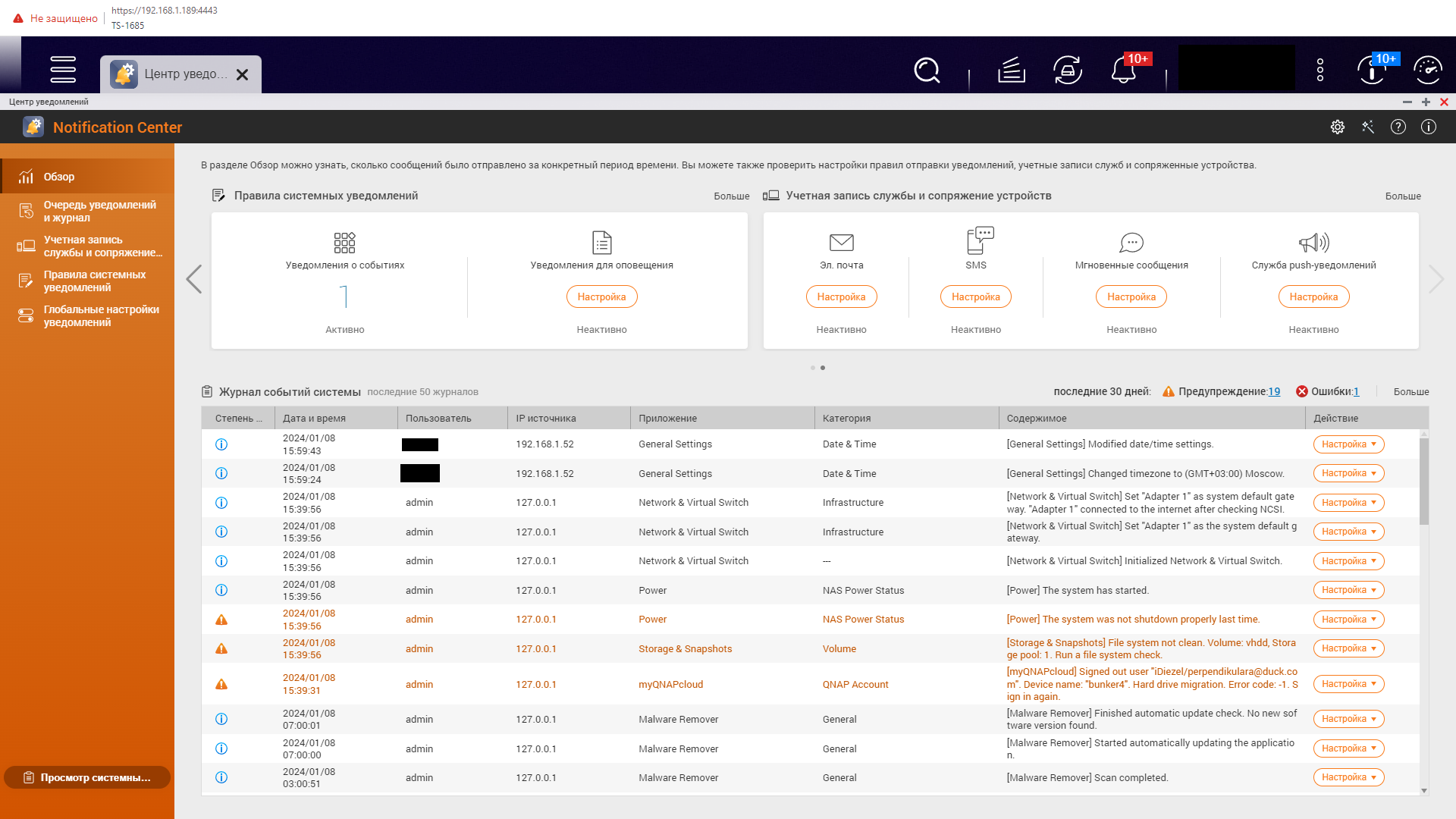This screenshot has height=819, width=1456.
Task: Open the QTS main menu hamburger icon
Action: point(63,70)
